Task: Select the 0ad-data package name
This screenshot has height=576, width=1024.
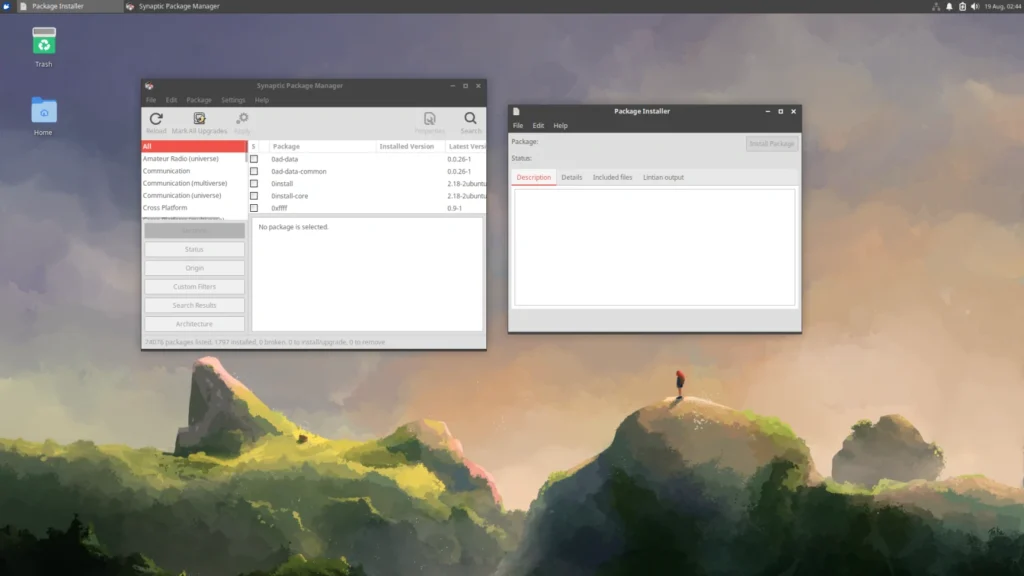Action: pos(285,159)
